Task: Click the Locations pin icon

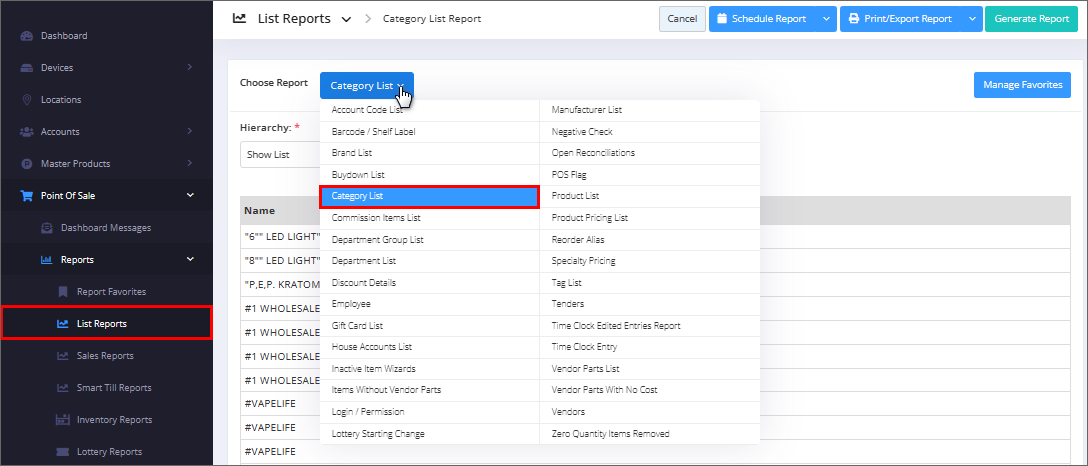Action: (26, 99)
